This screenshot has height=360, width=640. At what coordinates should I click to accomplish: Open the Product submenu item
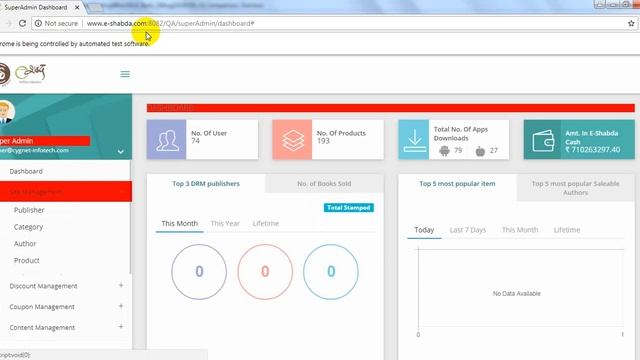(x=27, y=260)
